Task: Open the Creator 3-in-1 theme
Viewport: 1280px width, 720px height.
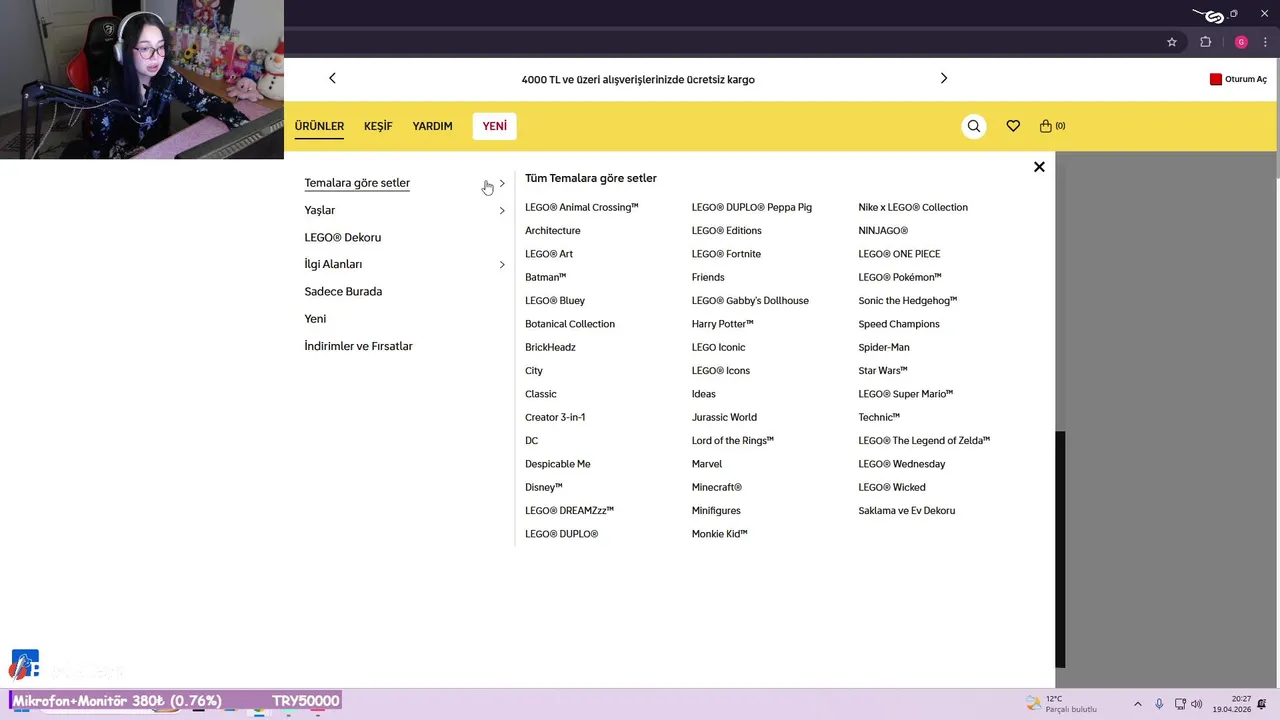Action: pos(555,417)
